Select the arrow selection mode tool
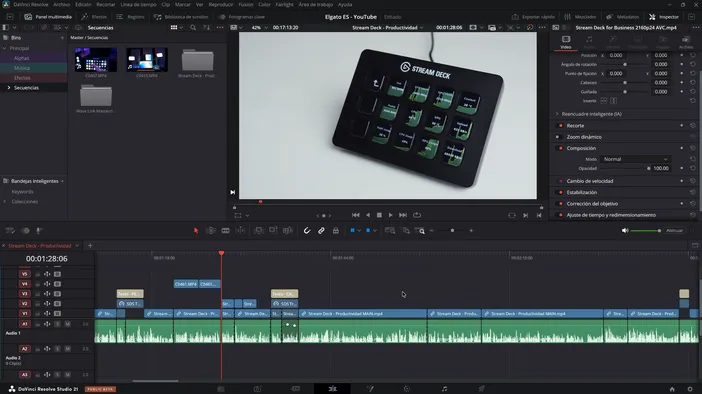702x394 pixels. (x=196, y=231)
